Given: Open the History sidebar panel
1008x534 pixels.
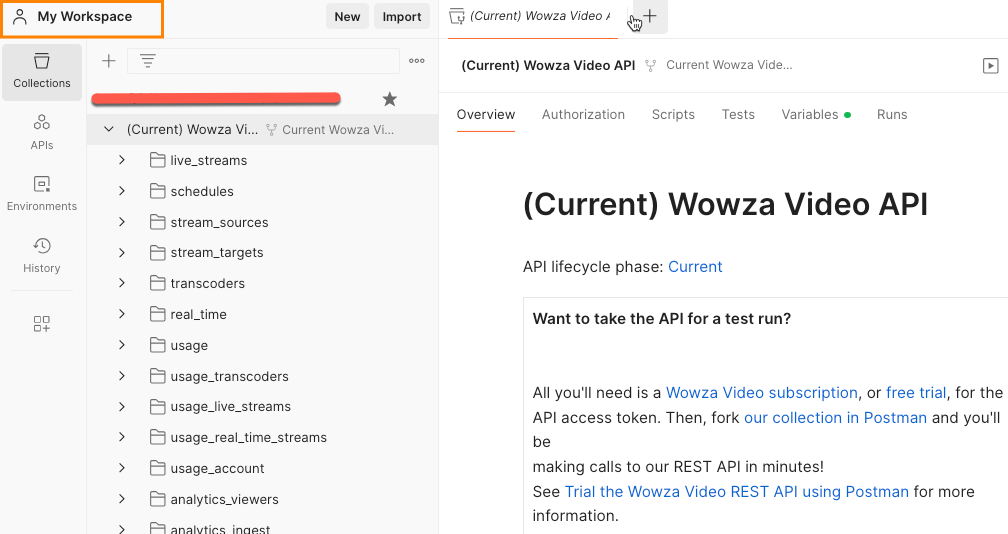Looking at the screenshot, I should [42, 255].
